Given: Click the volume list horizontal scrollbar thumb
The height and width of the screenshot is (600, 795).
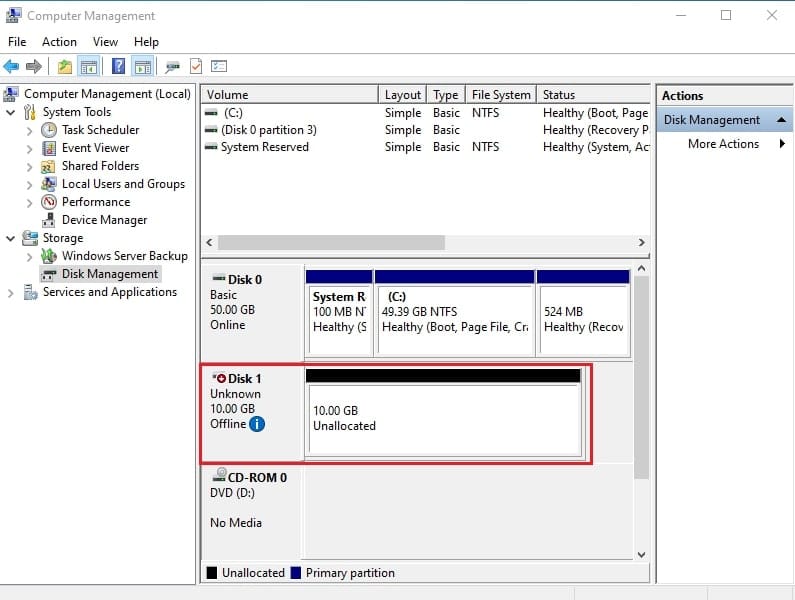Looking at the screenshot, I should [332, 243].
